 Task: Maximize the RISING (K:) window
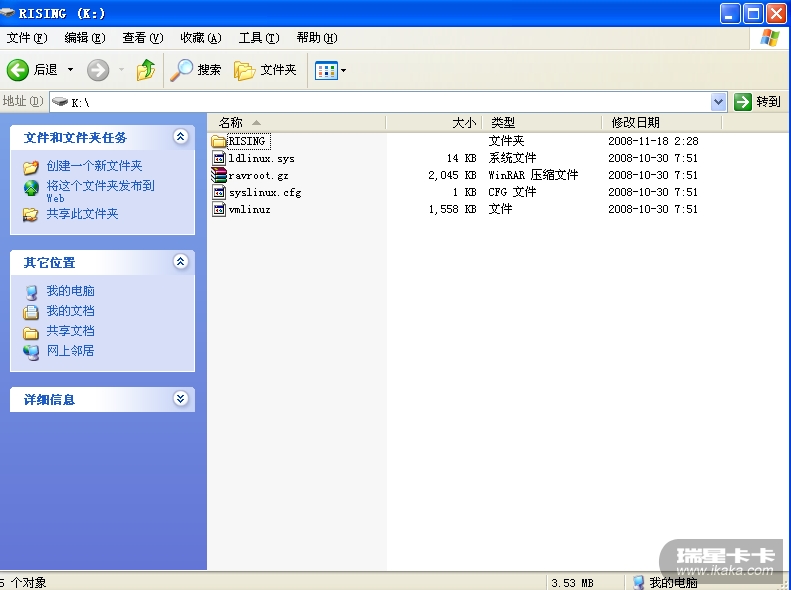[x=753, y=14]
